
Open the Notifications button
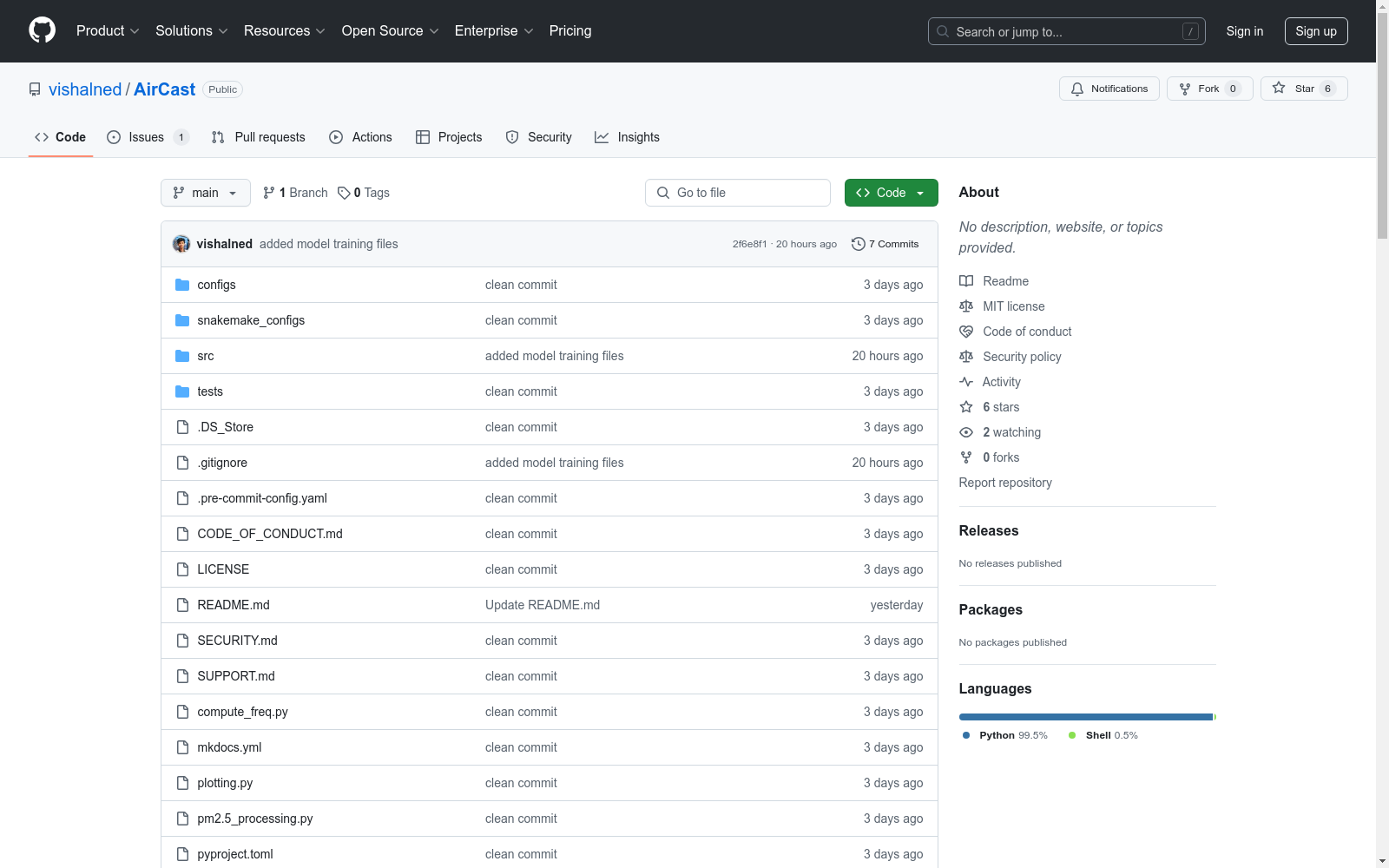coord(1109,89)
